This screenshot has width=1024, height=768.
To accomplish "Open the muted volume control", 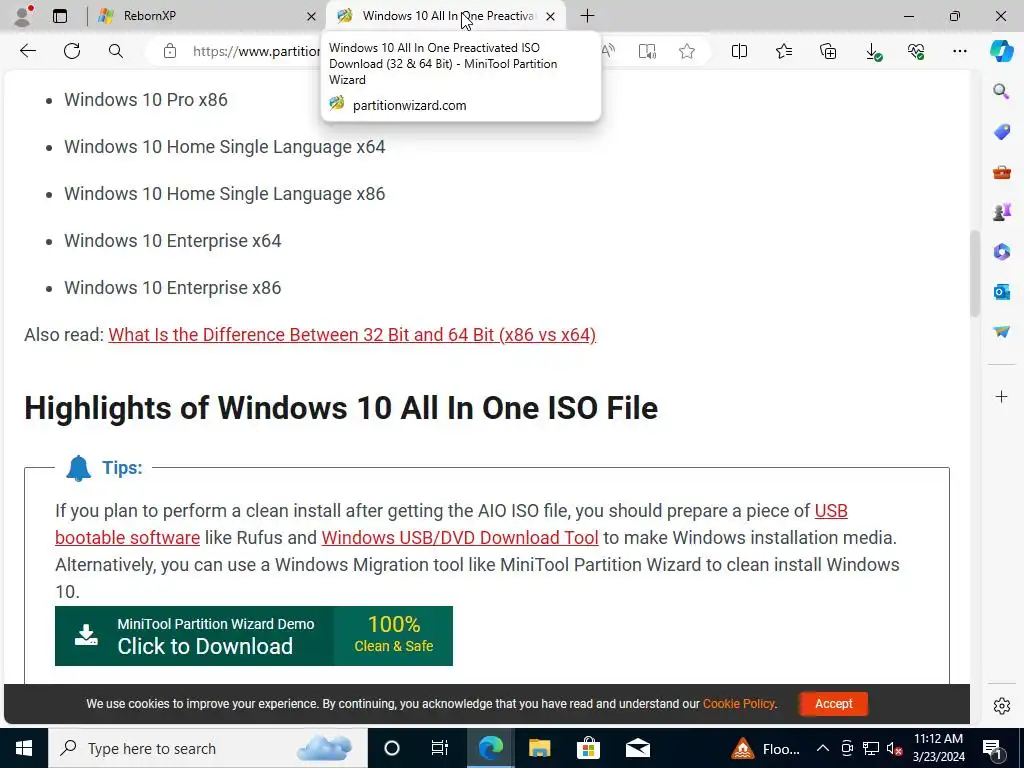I will pyautogui.click(x=895, y=748).
